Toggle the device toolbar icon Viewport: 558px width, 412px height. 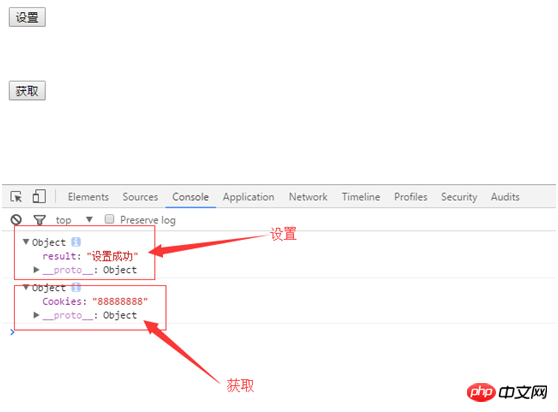39,196
